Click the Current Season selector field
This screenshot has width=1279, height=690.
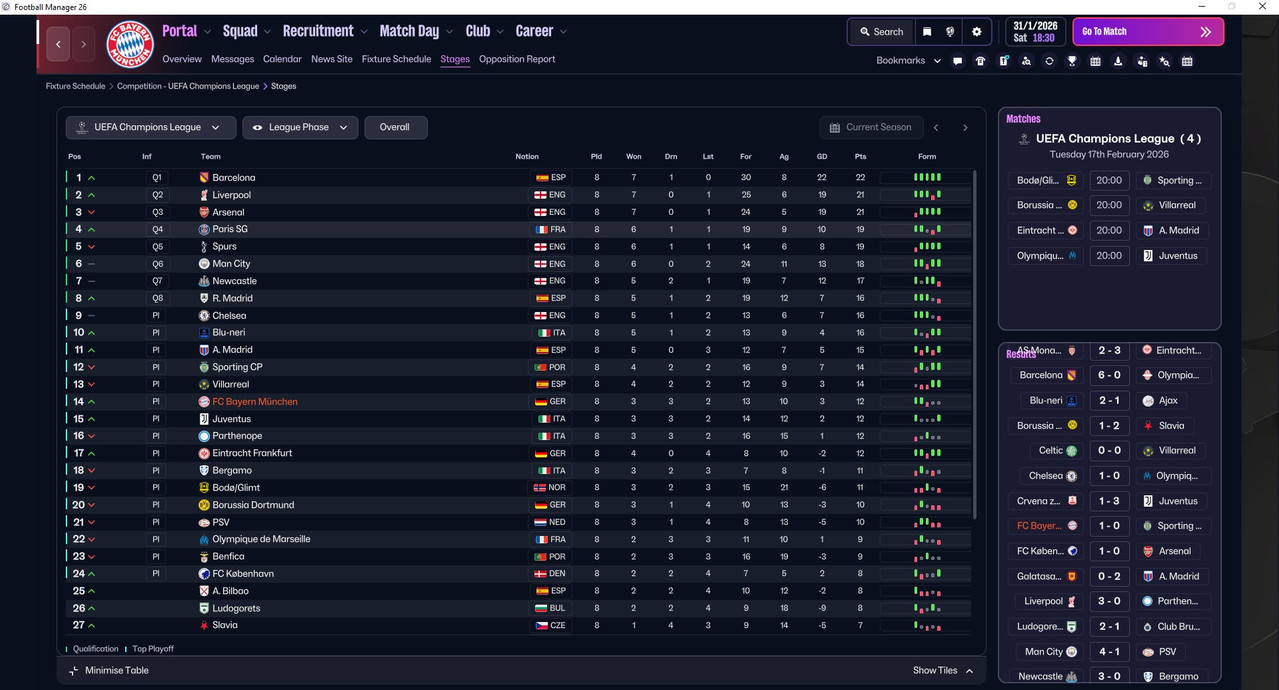point(869,128)
